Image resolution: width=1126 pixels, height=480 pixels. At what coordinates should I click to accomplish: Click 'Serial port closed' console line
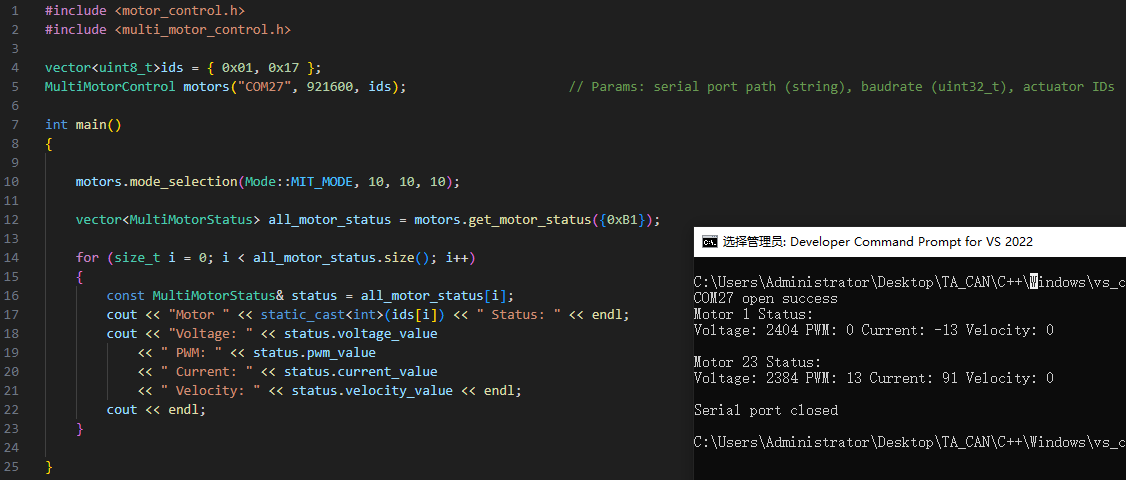[766, 410]
